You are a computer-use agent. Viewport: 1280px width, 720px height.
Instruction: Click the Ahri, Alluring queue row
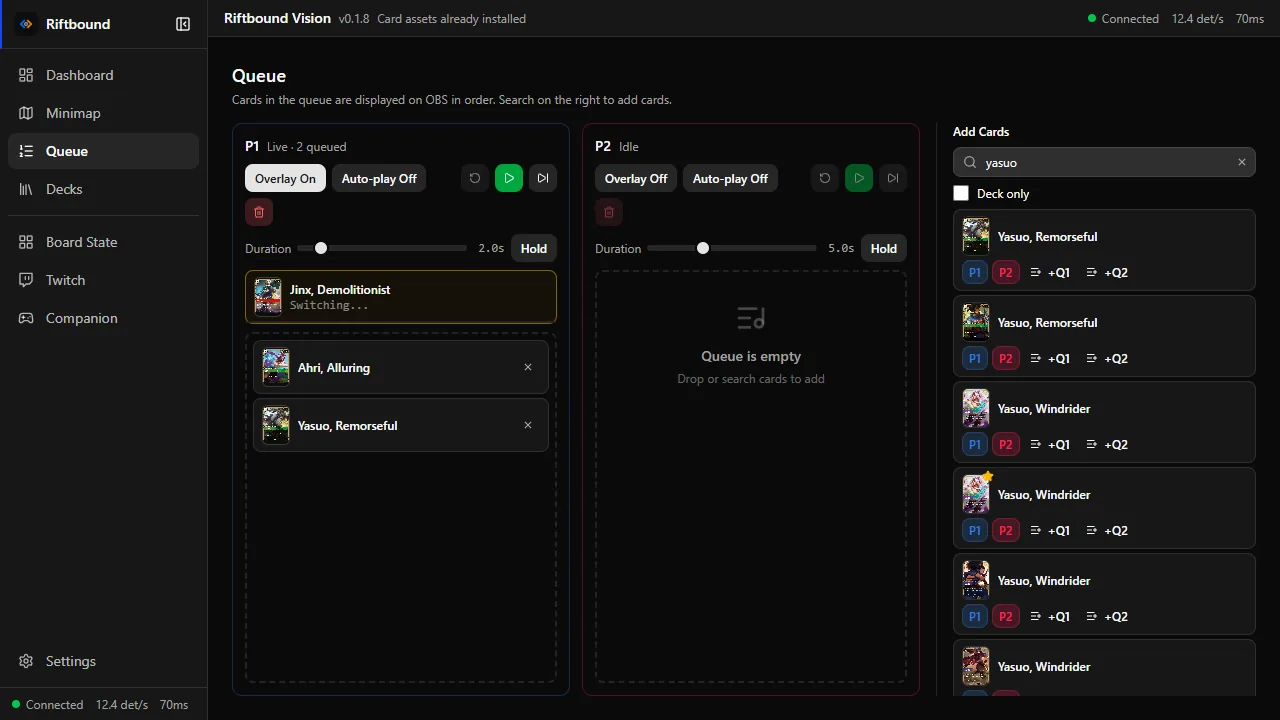point(401,367)
